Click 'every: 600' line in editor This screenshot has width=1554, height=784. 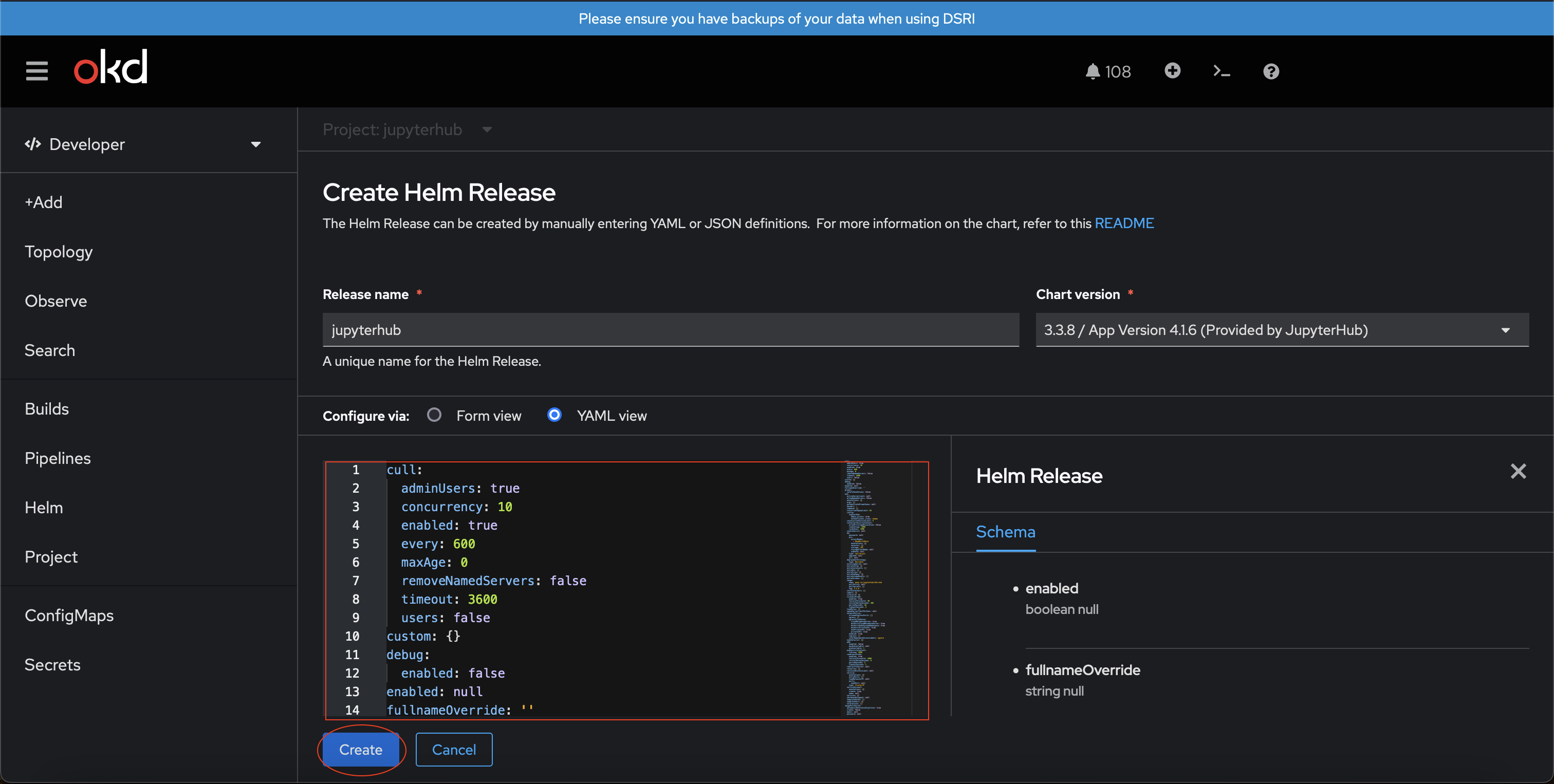[x=438, y=544]
